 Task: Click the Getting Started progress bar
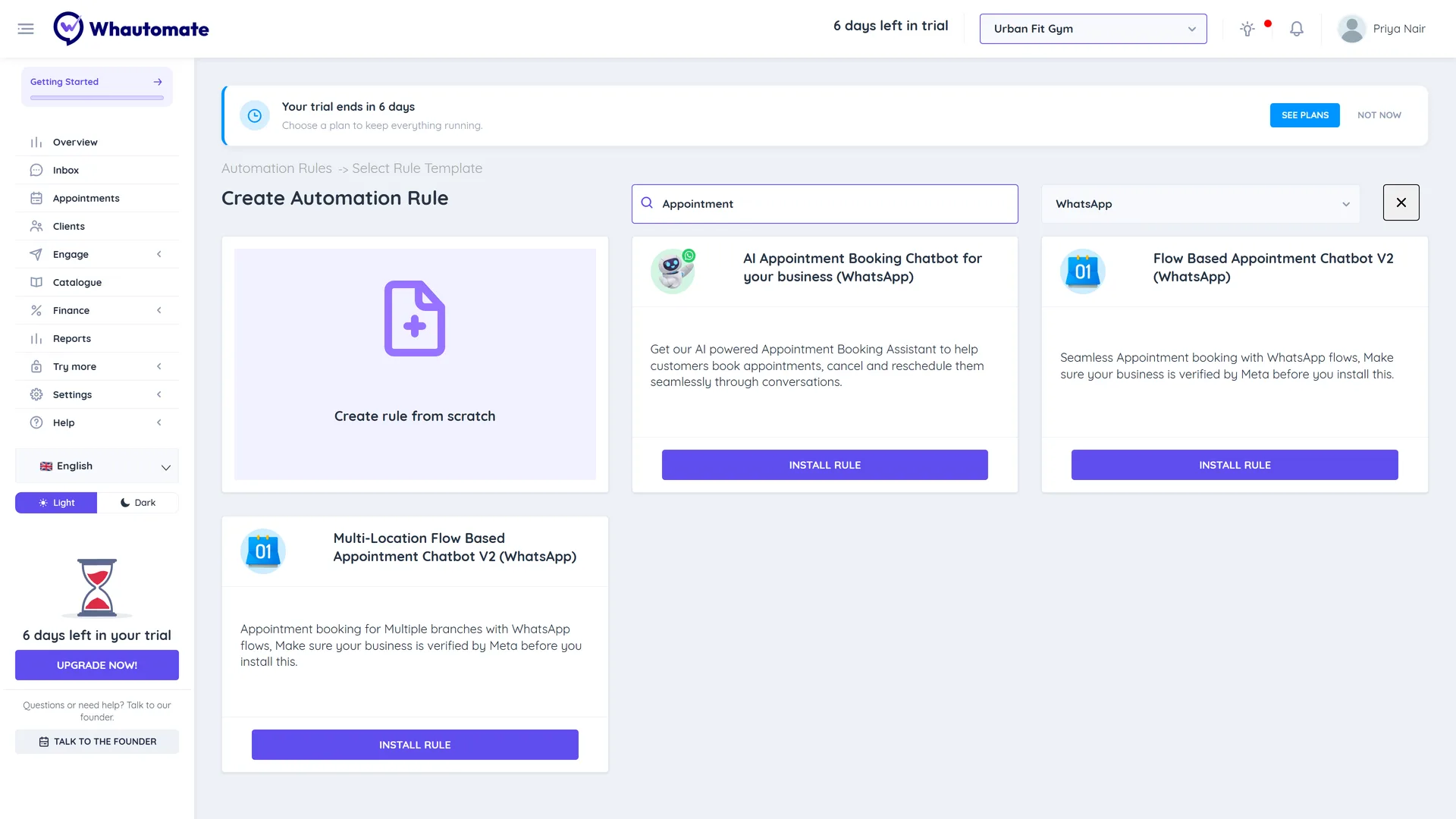(x=97, y=98)
